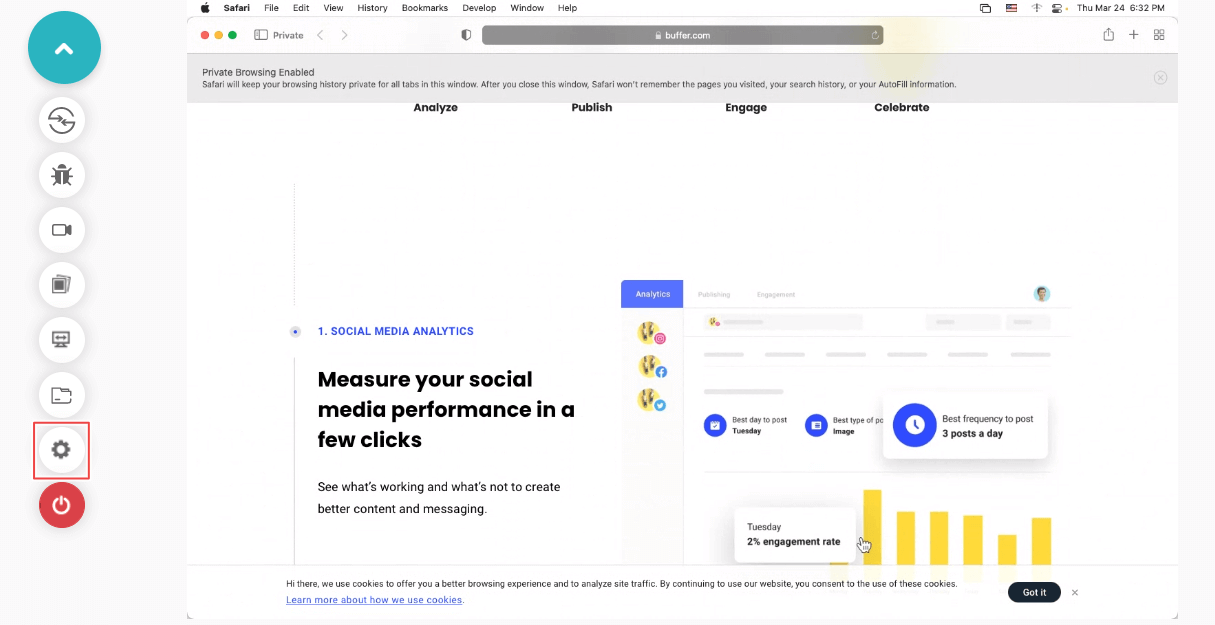Click the 1. SOCIAL MEDIA ANALYTICS heading
The image size is (1215, 625).
pyautogui.click(x=396, y=331)
